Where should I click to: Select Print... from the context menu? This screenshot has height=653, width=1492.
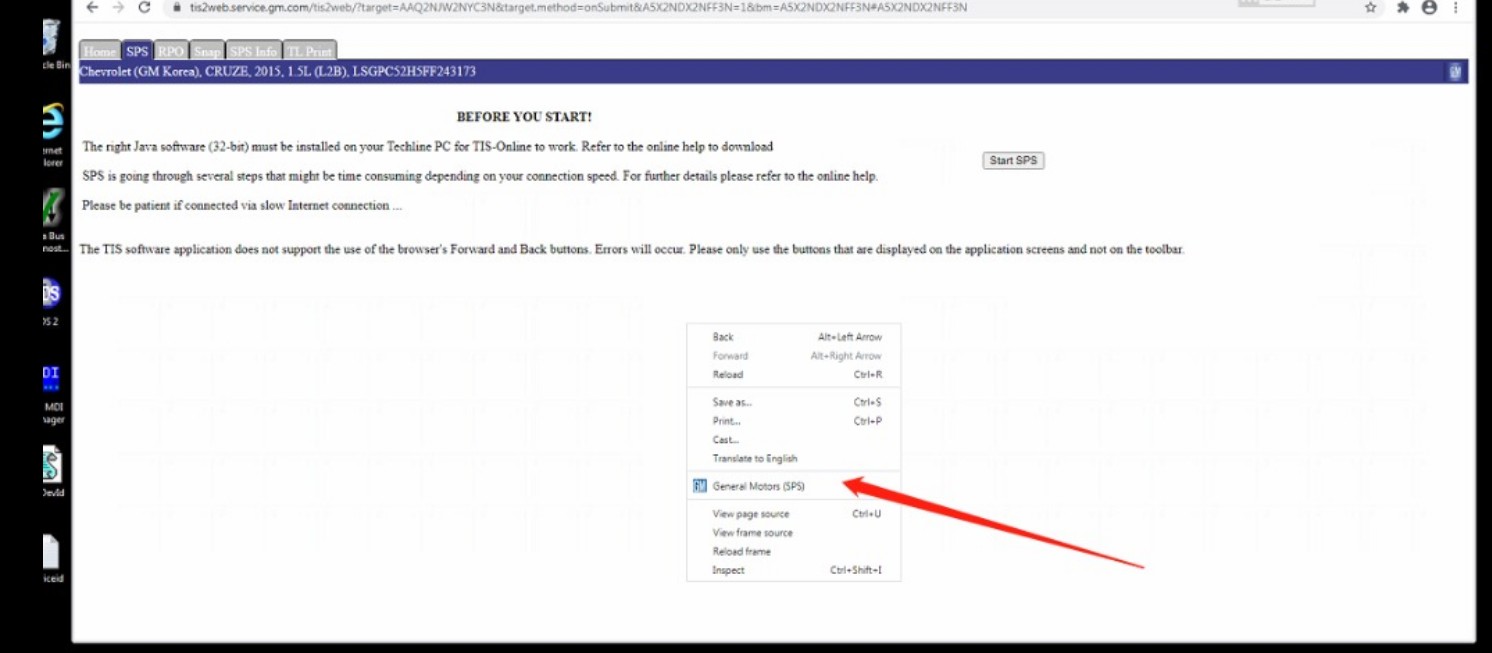pyautogui.click(x=794, y=421)
